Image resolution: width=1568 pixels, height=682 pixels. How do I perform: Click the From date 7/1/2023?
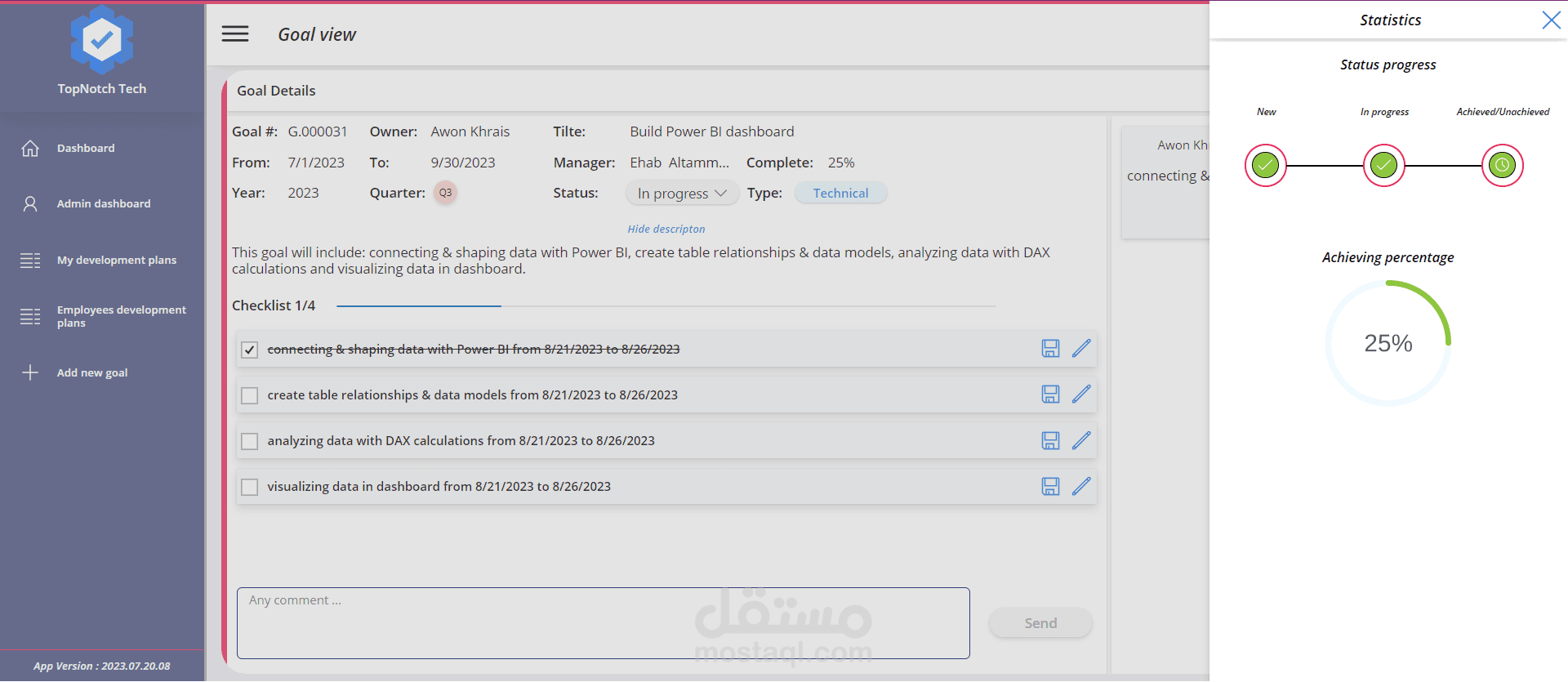click(316, 163)
